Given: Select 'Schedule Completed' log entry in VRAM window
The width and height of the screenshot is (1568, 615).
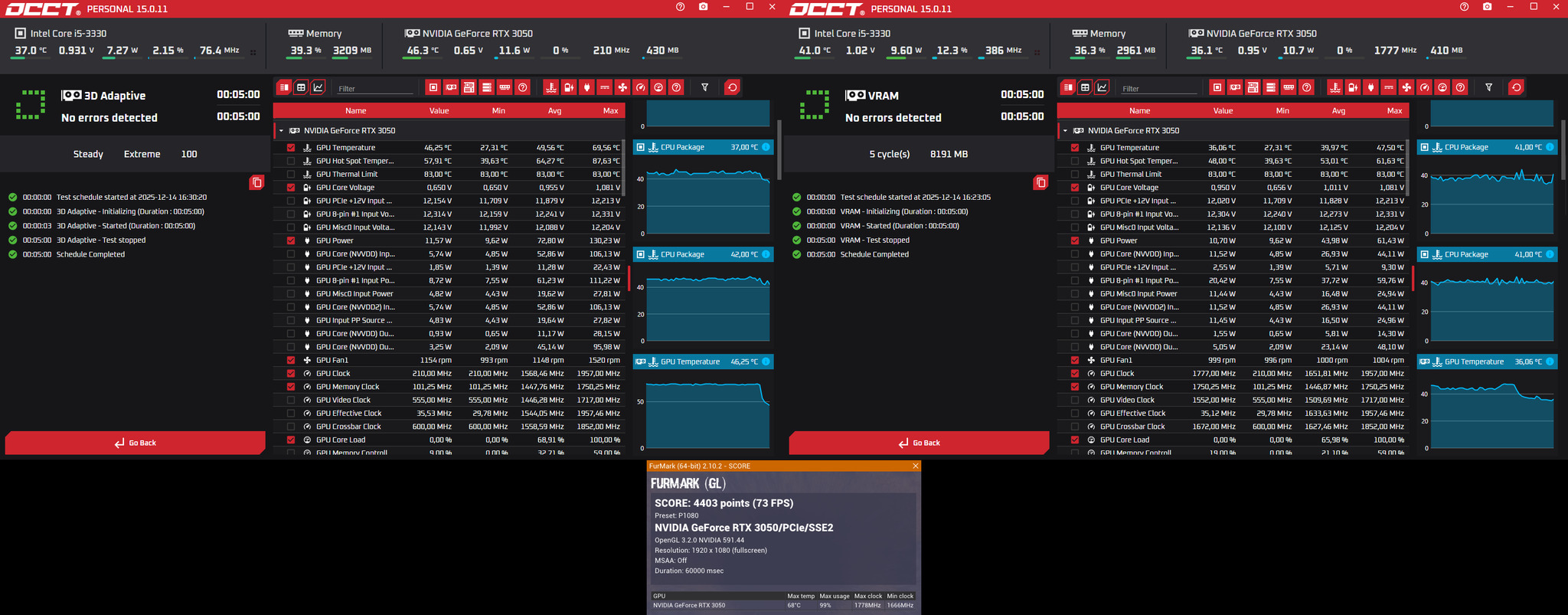Looking at the screenshot, I should tap(873, 254).
